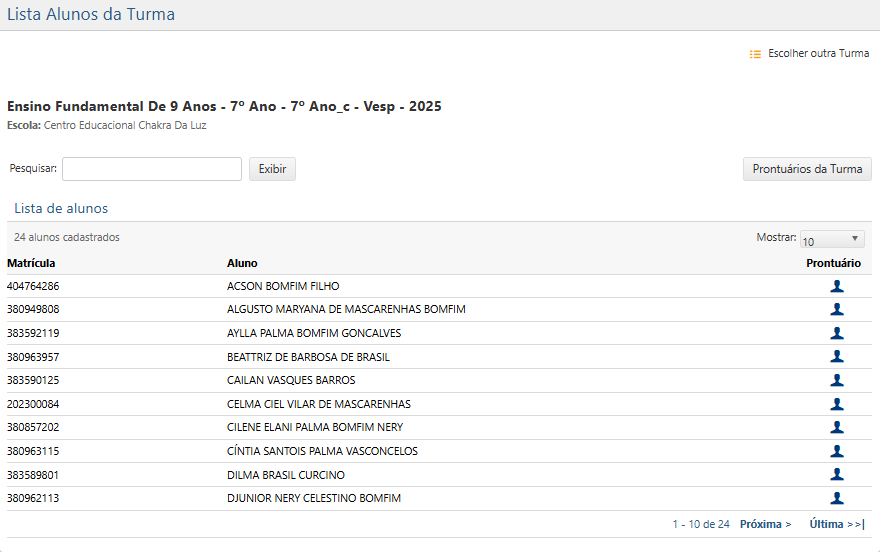
Task: Expand the Mostrar rows-per-page dropdown
Action: [x=831, y=239]
